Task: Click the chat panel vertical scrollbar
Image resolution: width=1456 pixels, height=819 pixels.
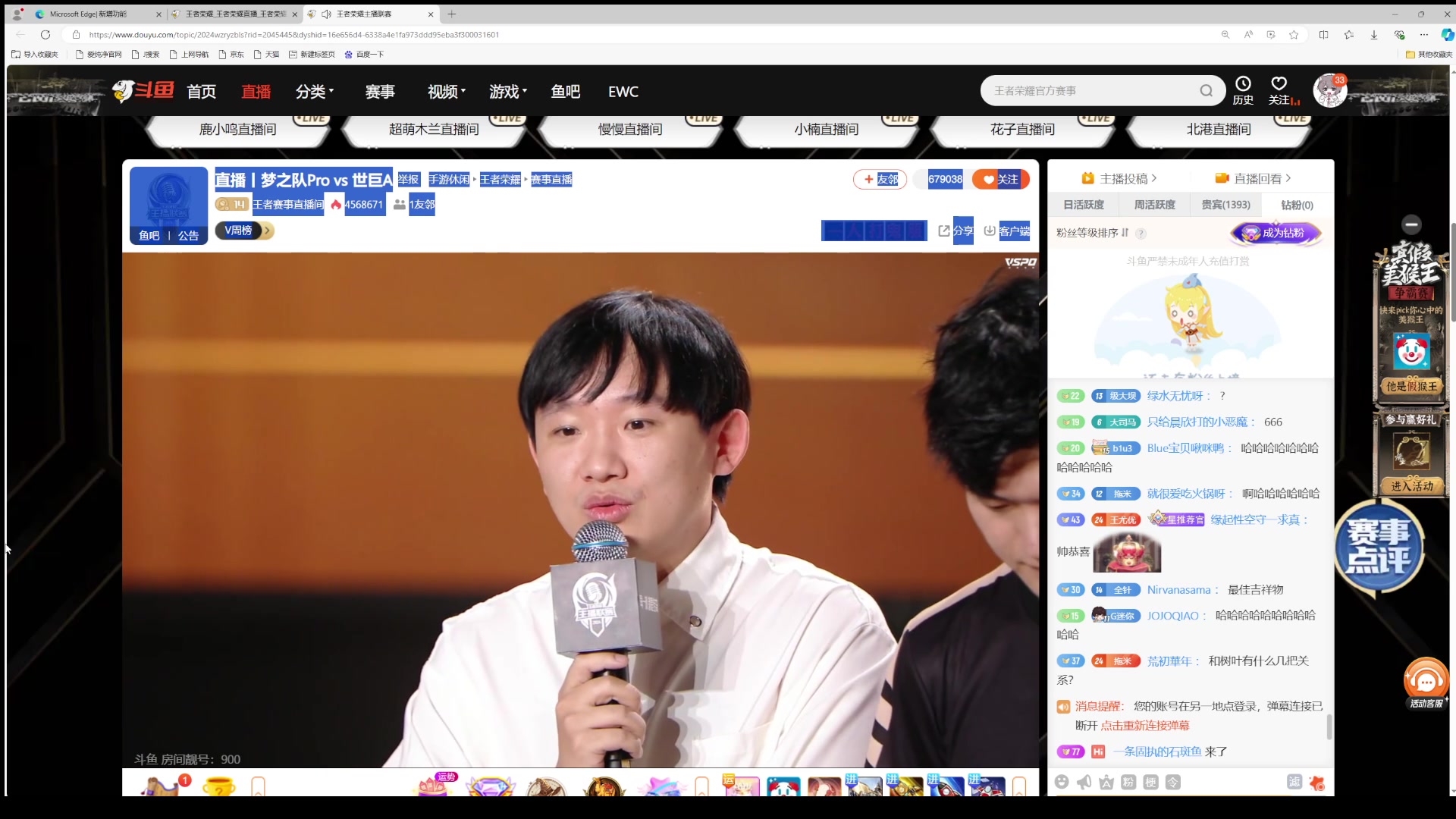Action: click(x=1329, y=726)
